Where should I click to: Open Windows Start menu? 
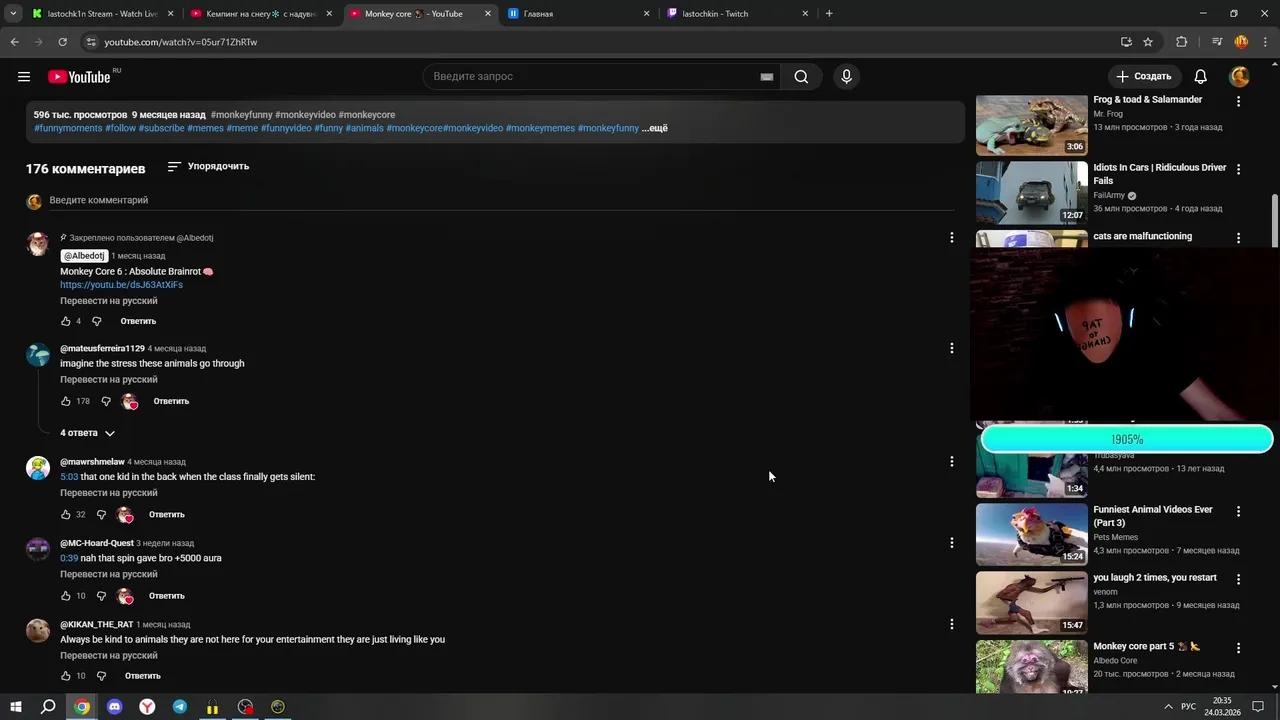click(16, 707)
